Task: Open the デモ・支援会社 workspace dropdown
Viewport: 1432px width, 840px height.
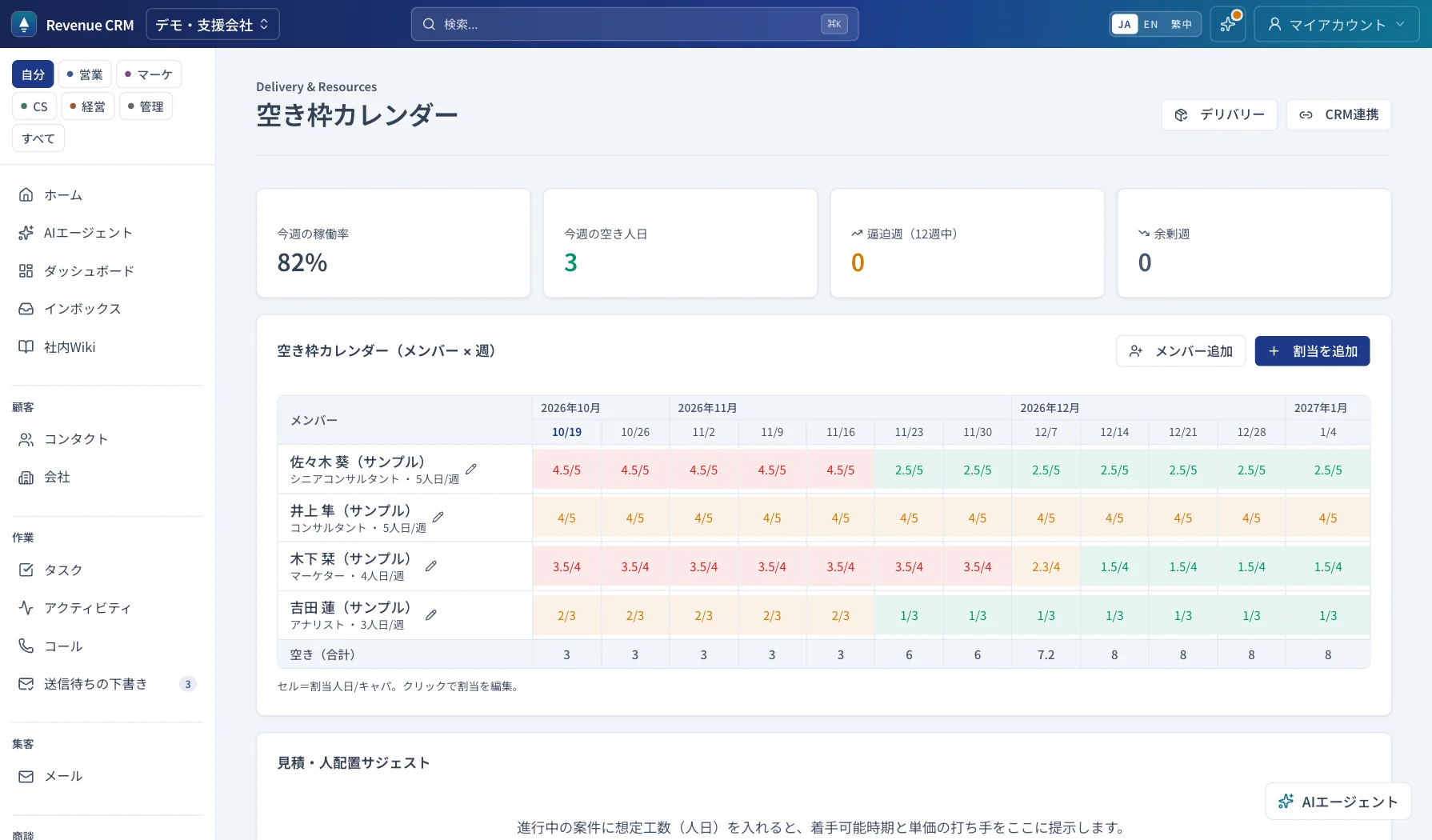Action: (213, 24)
